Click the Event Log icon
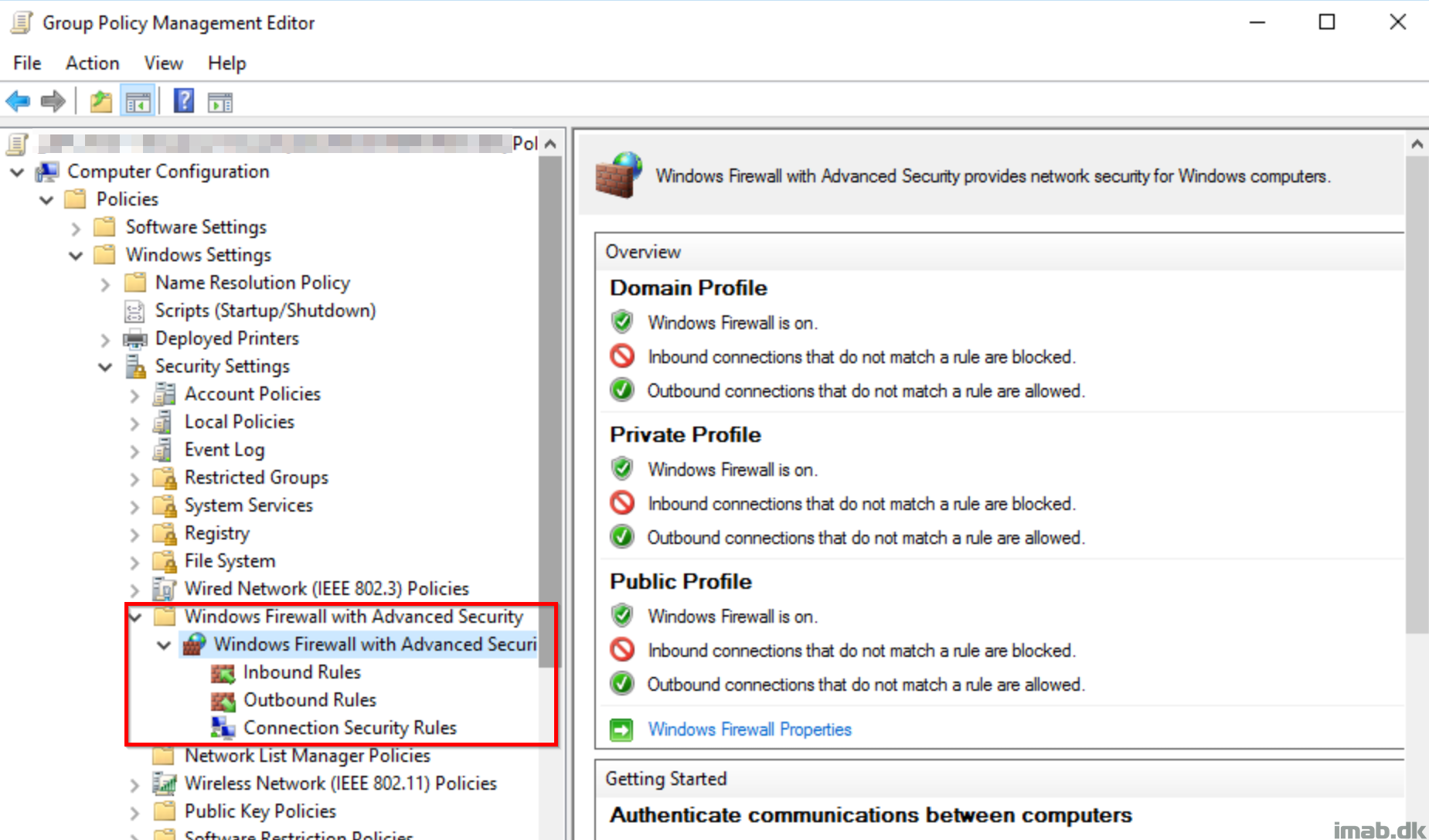Screen dimensions: 1429x840 pyautogui.click(x=163, y=450)
